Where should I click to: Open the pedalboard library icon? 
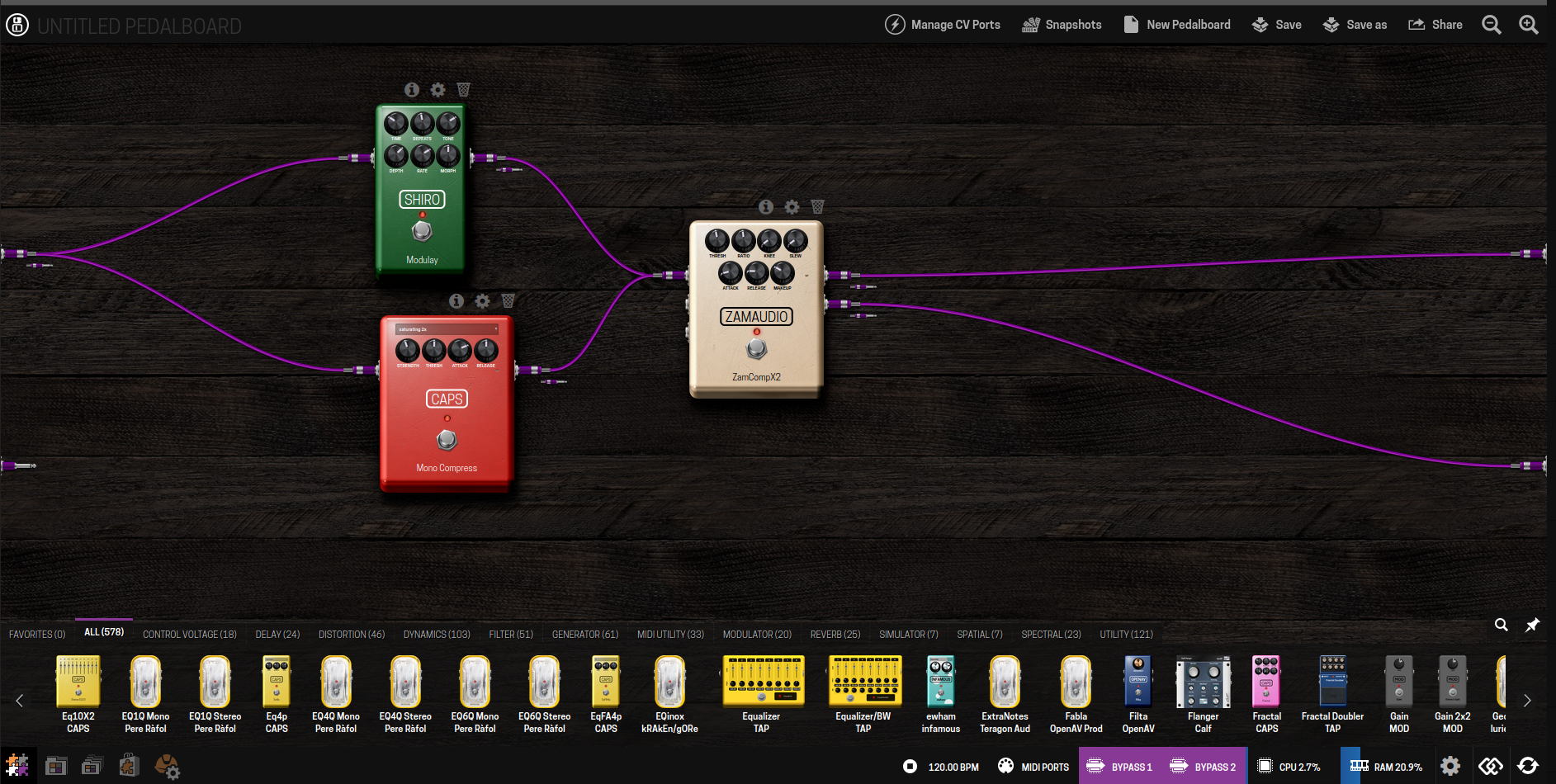56,766
